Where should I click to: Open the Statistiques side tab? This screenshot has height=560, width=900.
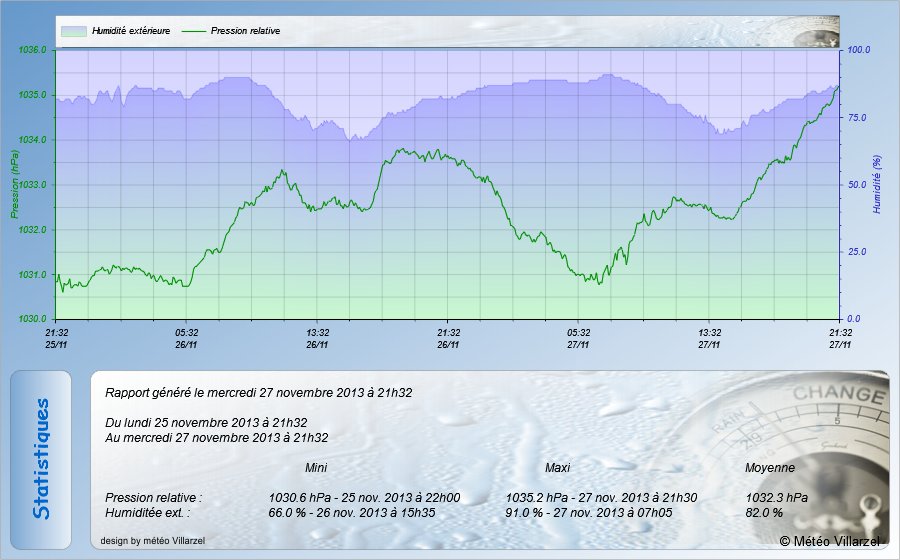(x=41, y=459)
